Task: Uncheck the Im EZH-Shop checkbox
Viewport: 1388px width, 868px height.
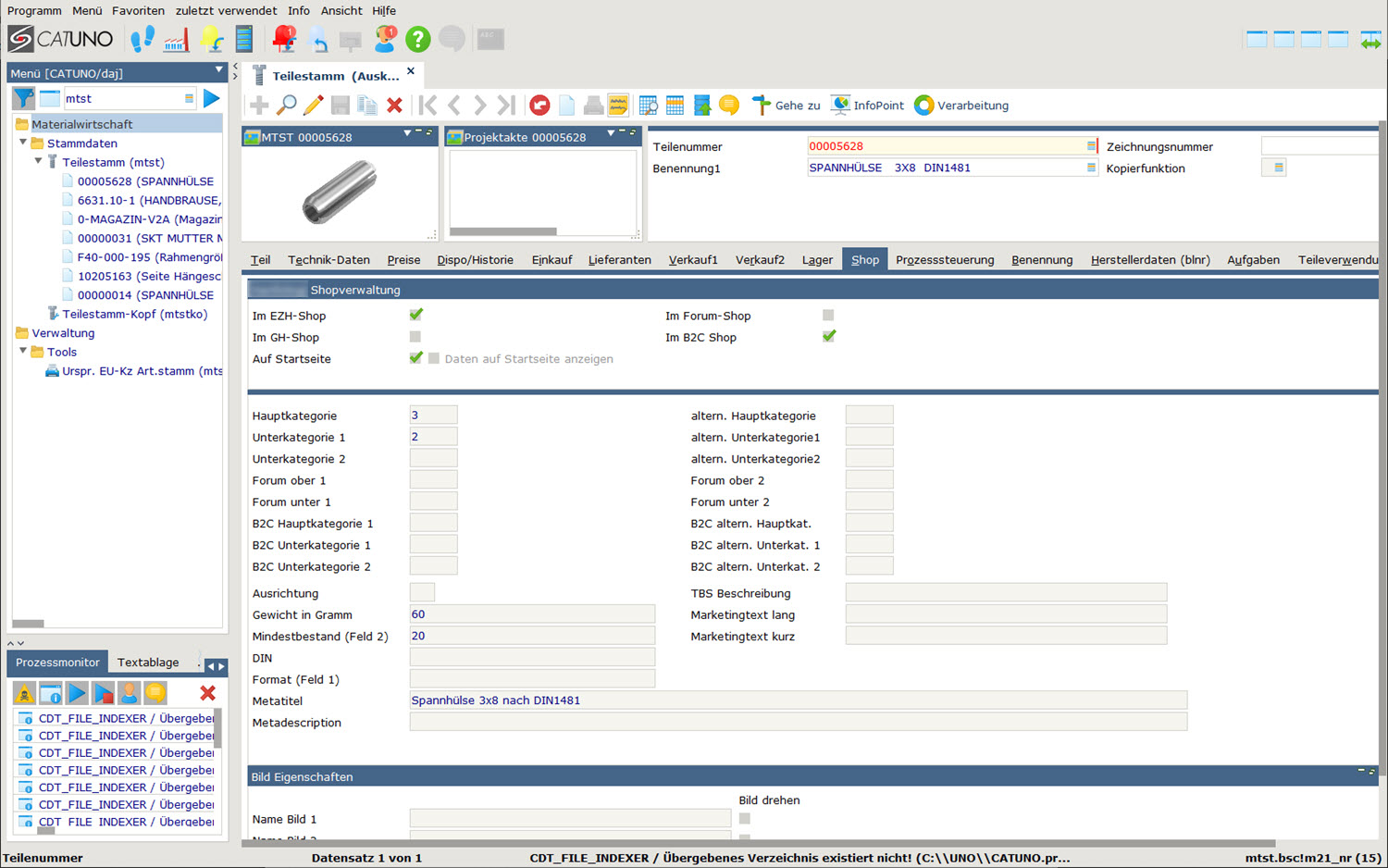Action: pyautogui.click(x=415, y=316)
